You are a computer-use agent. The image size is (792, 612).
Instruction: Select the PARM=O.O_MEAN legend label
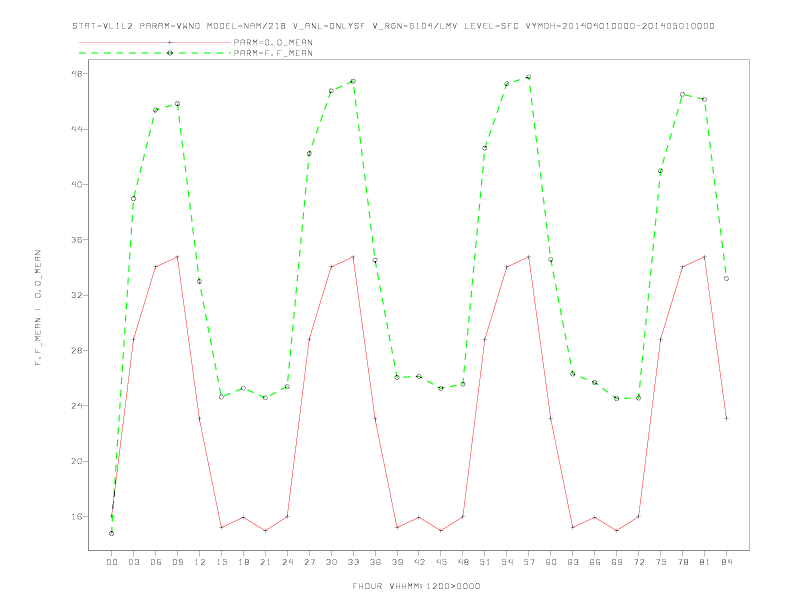pos(273,42)
